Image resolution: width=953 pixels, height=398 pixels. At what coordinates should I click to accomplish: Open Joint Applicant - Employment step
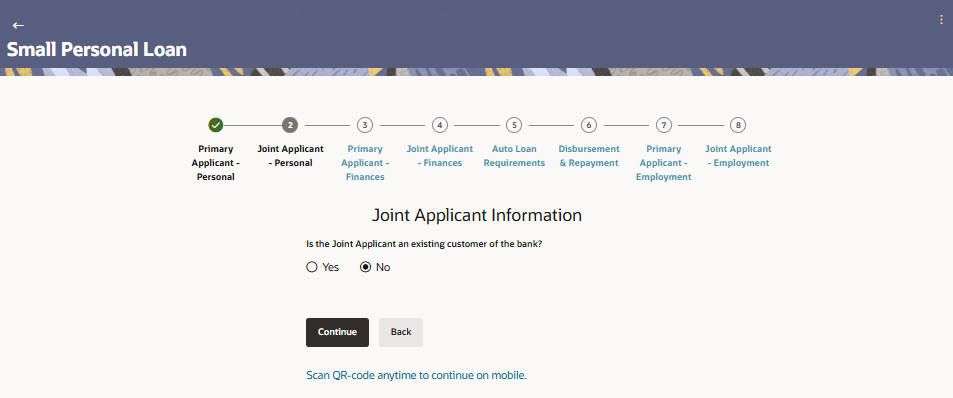coord(738,156)
